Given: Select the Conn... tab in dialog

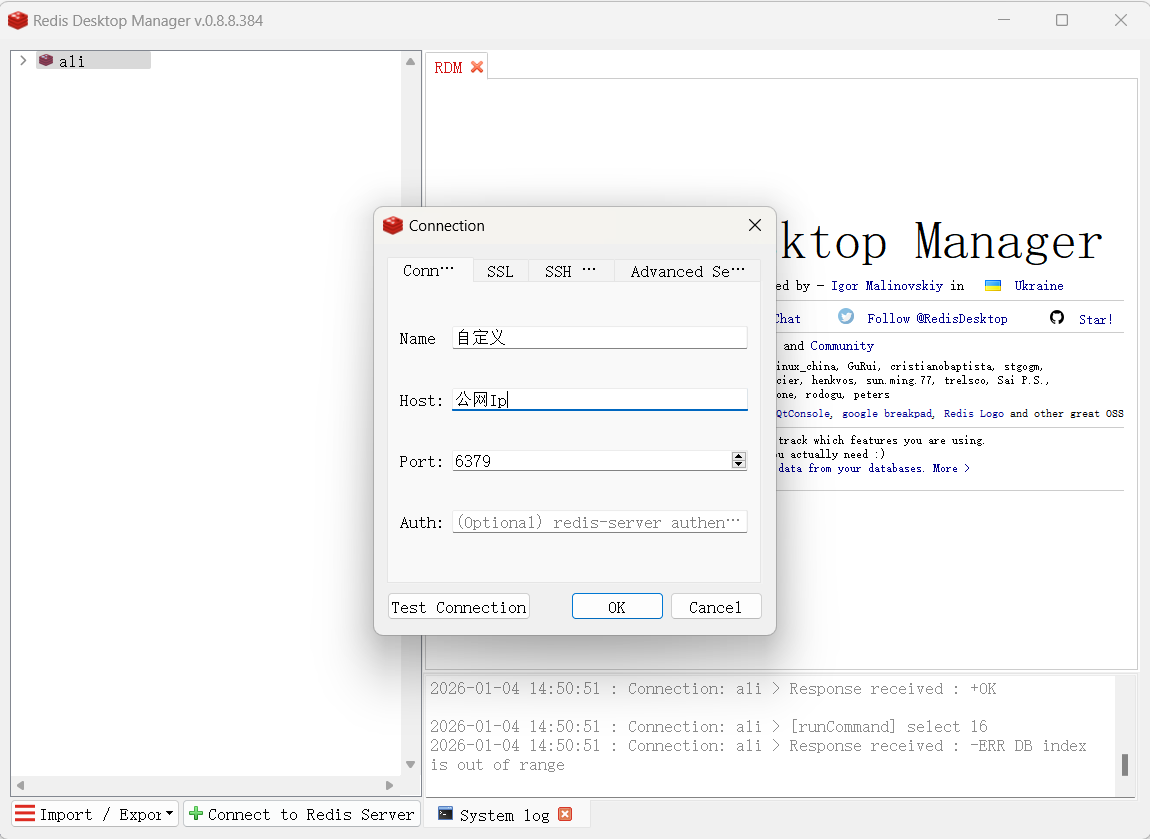Looking at the screenshot, I should (x=429, y=270).
